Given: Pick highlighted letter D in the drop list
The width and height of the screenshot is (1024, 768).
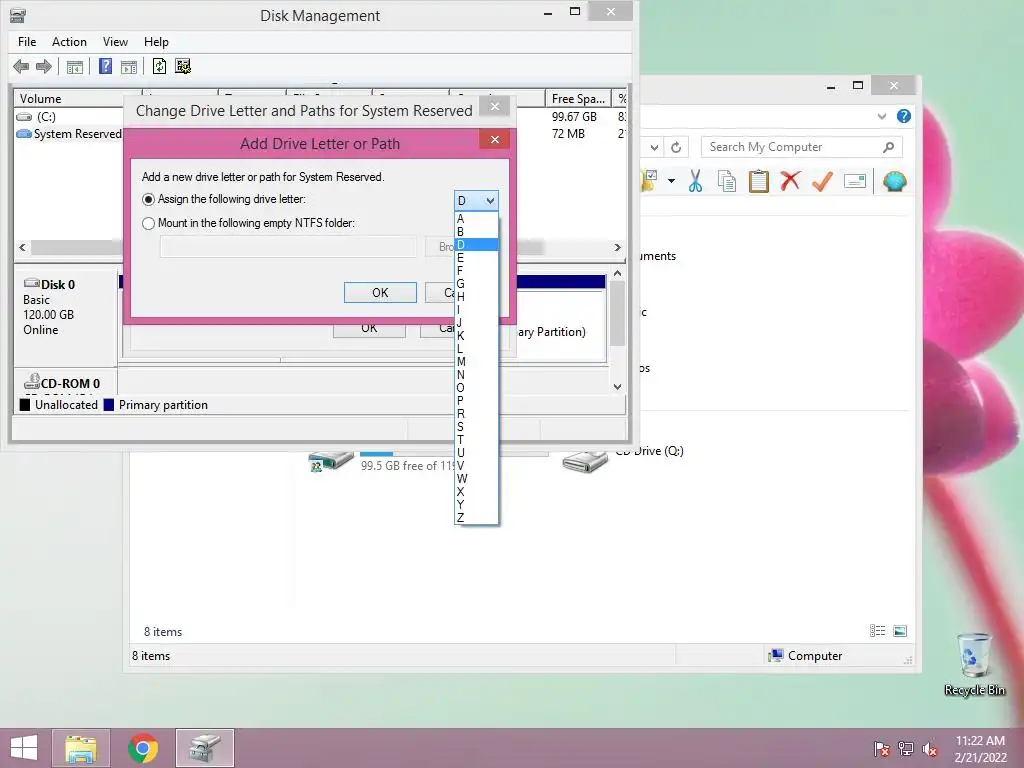Looking at the screenshot, I should (x=476, y=245).
